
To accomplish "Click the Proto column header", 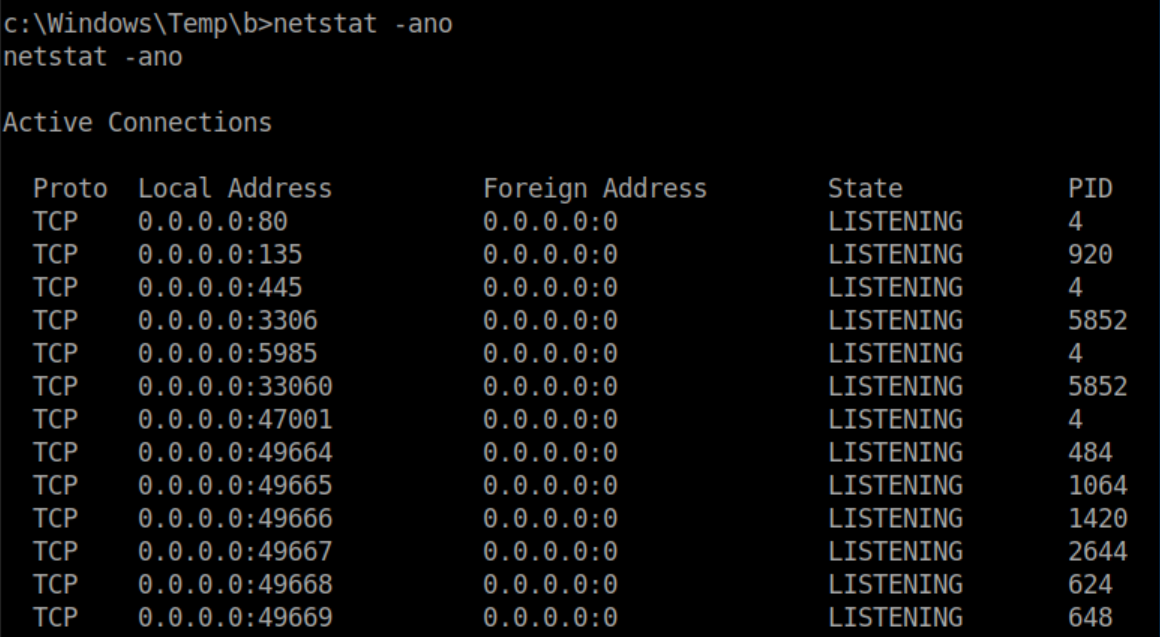I will click(x=69, y=188).
